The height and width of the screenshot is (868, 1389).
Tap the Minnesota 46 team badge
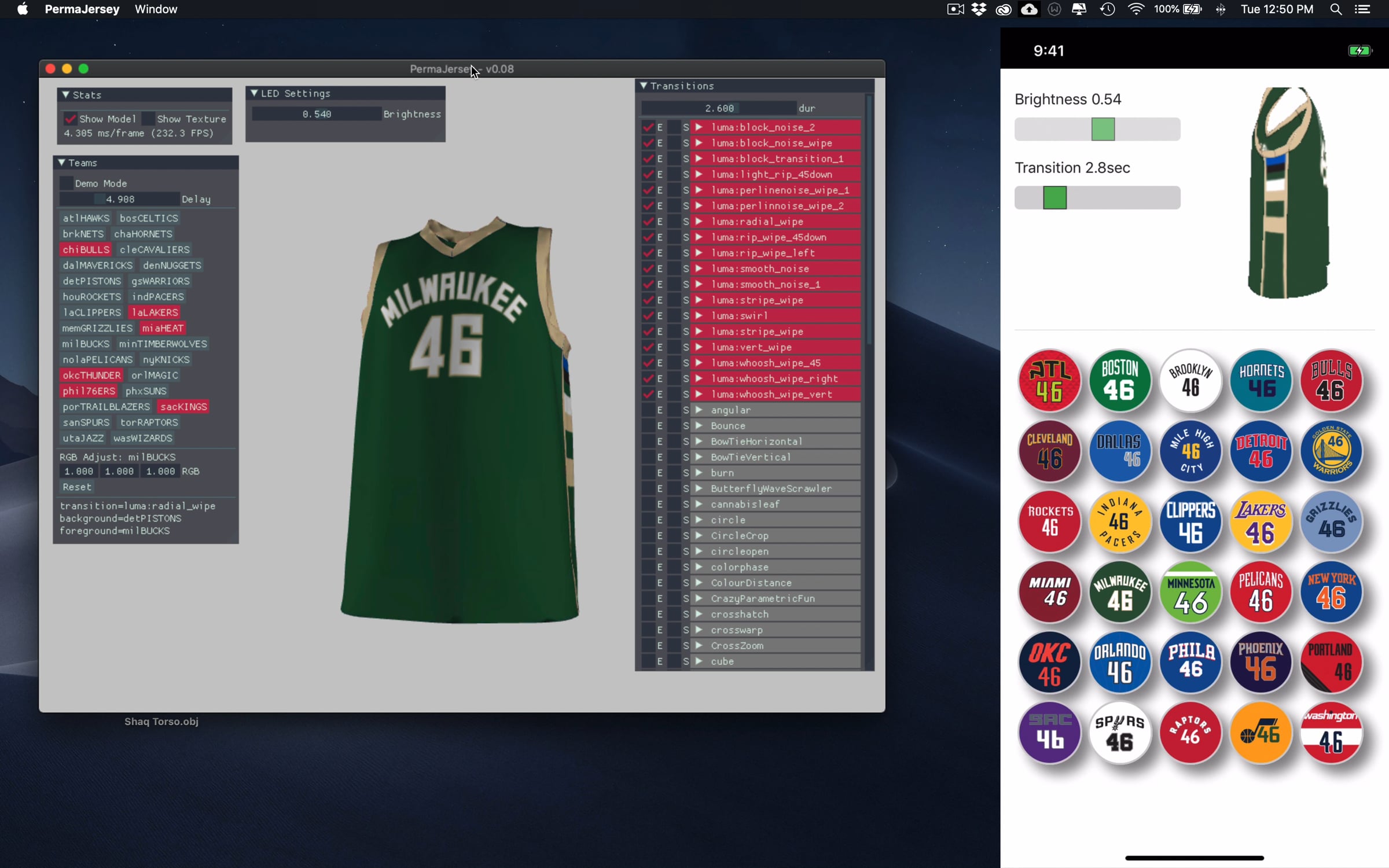click(1190, 592)
